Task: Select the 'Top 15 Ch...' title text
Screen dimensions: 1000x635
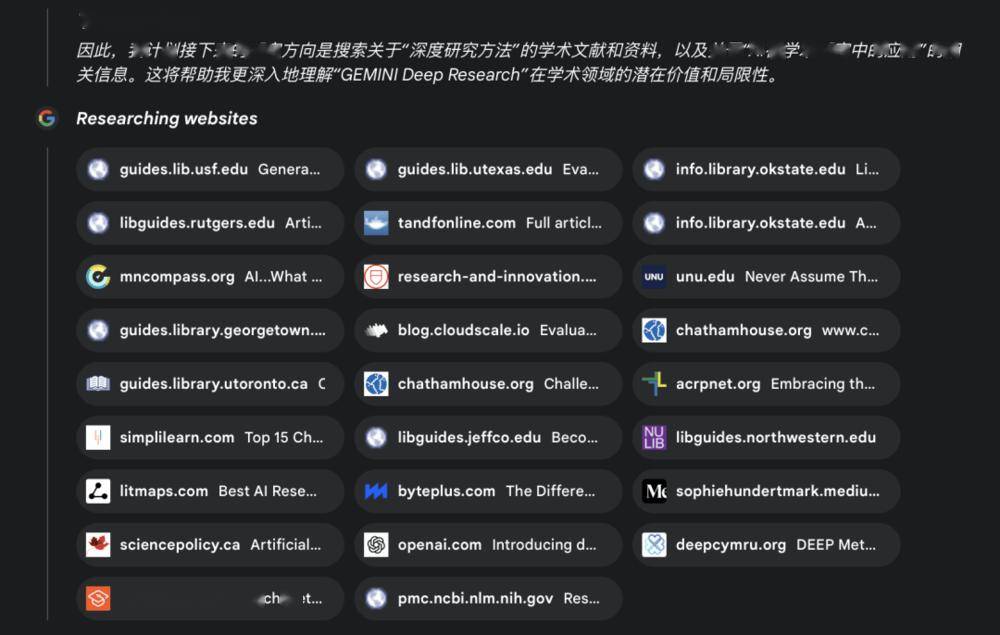Action: (x=284, y=438)
